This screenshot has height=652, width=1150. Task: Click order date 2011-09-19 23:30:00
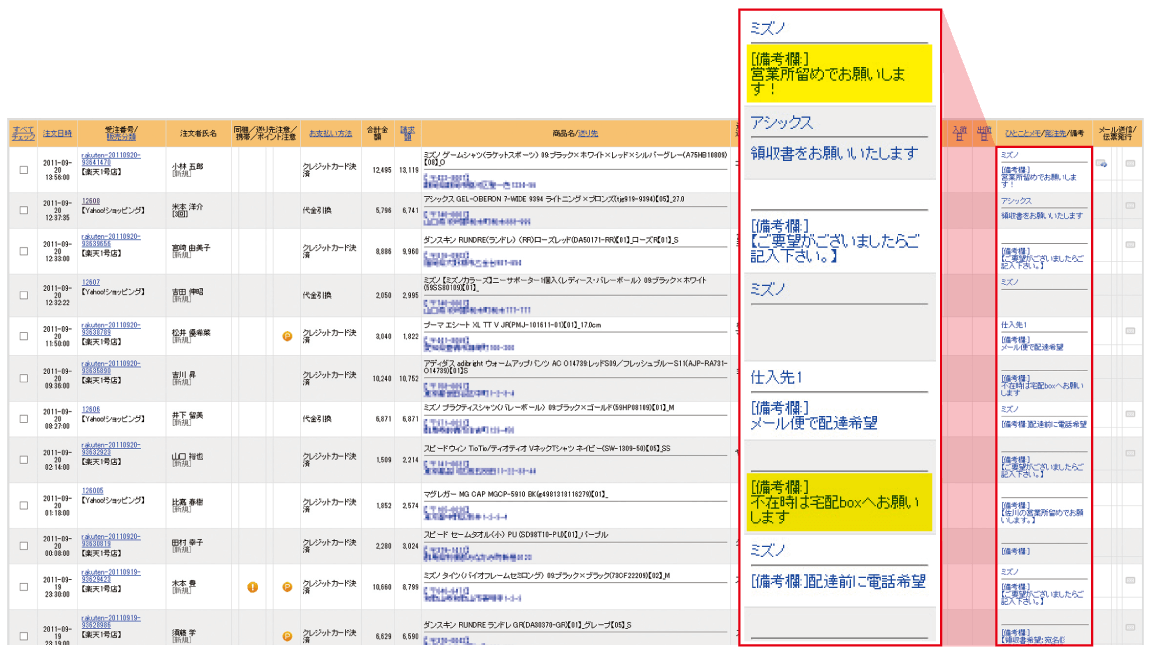coord(56,587)
